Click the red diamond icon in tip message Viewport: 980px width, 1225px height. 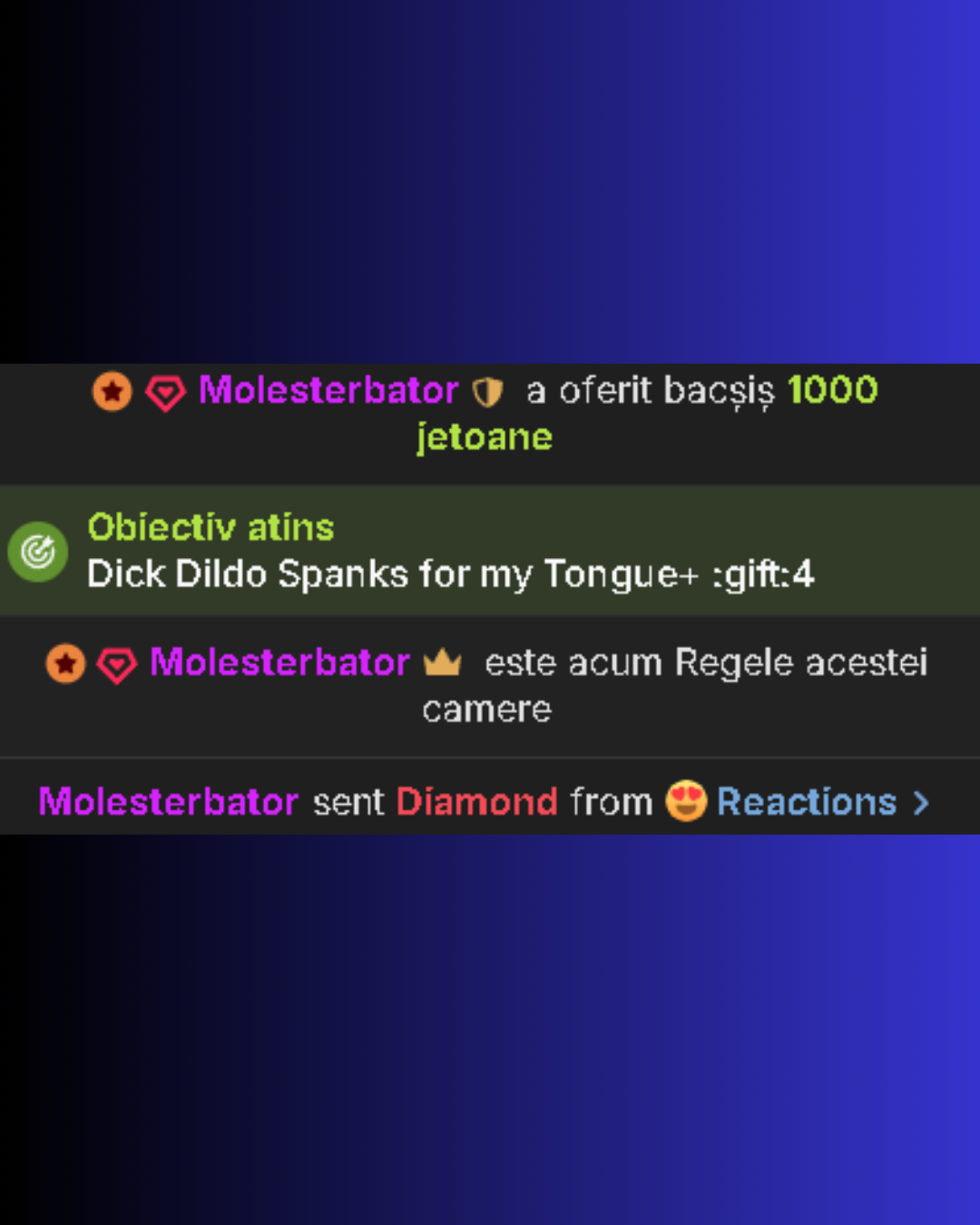(166, 393)
